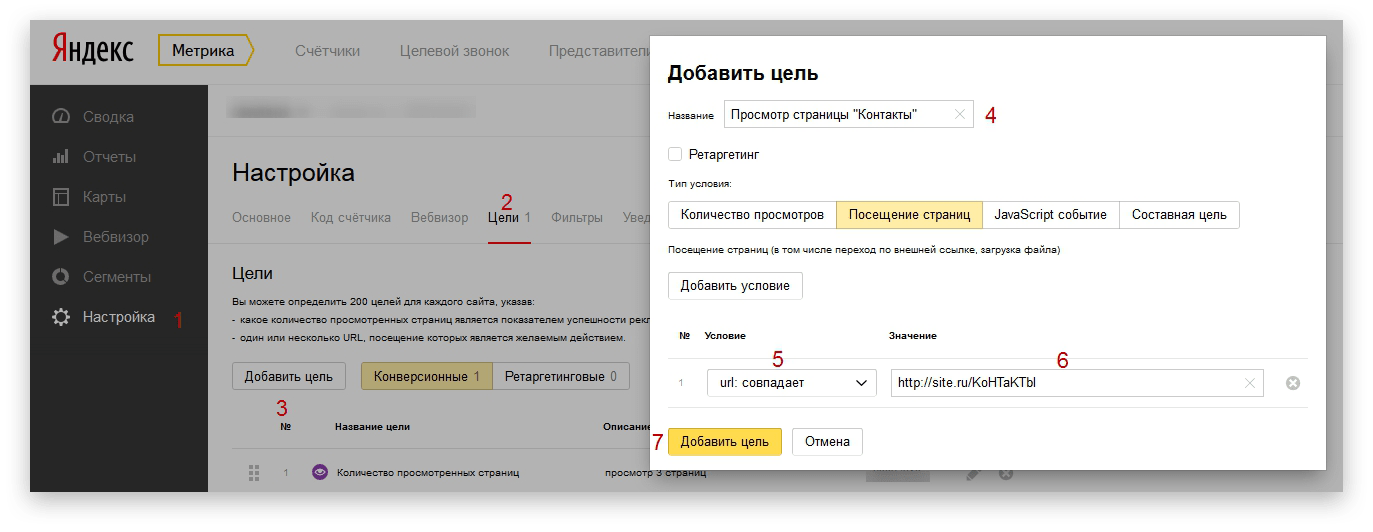The width and height of the screenshot is (1373, 532).
Task: Click Добавить условие button
Action: (735, 285)
